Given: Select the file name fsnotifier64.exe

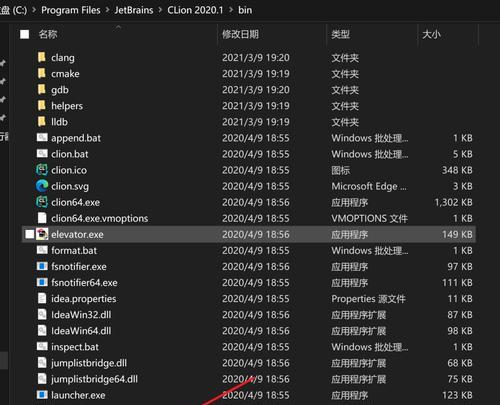Looking at the screenshot, I should pos(84,282).
